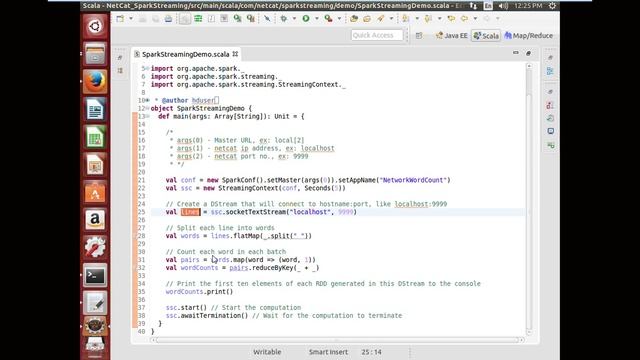Expand the Next Annotation dropdown arrow
Image resolution: width=640 pixels, height=360 pixels.
(417, 18)
